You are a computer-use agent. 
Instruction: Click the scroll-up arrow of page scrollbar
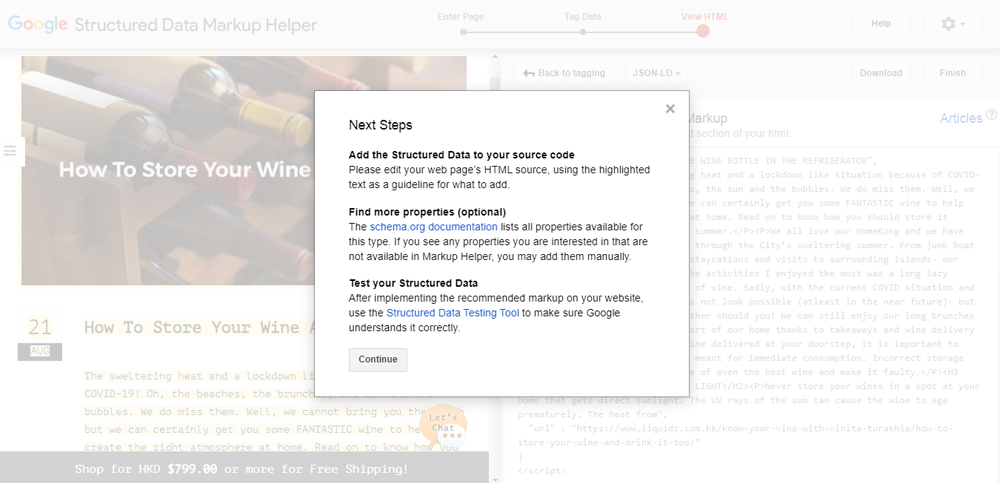coord(494,57)
